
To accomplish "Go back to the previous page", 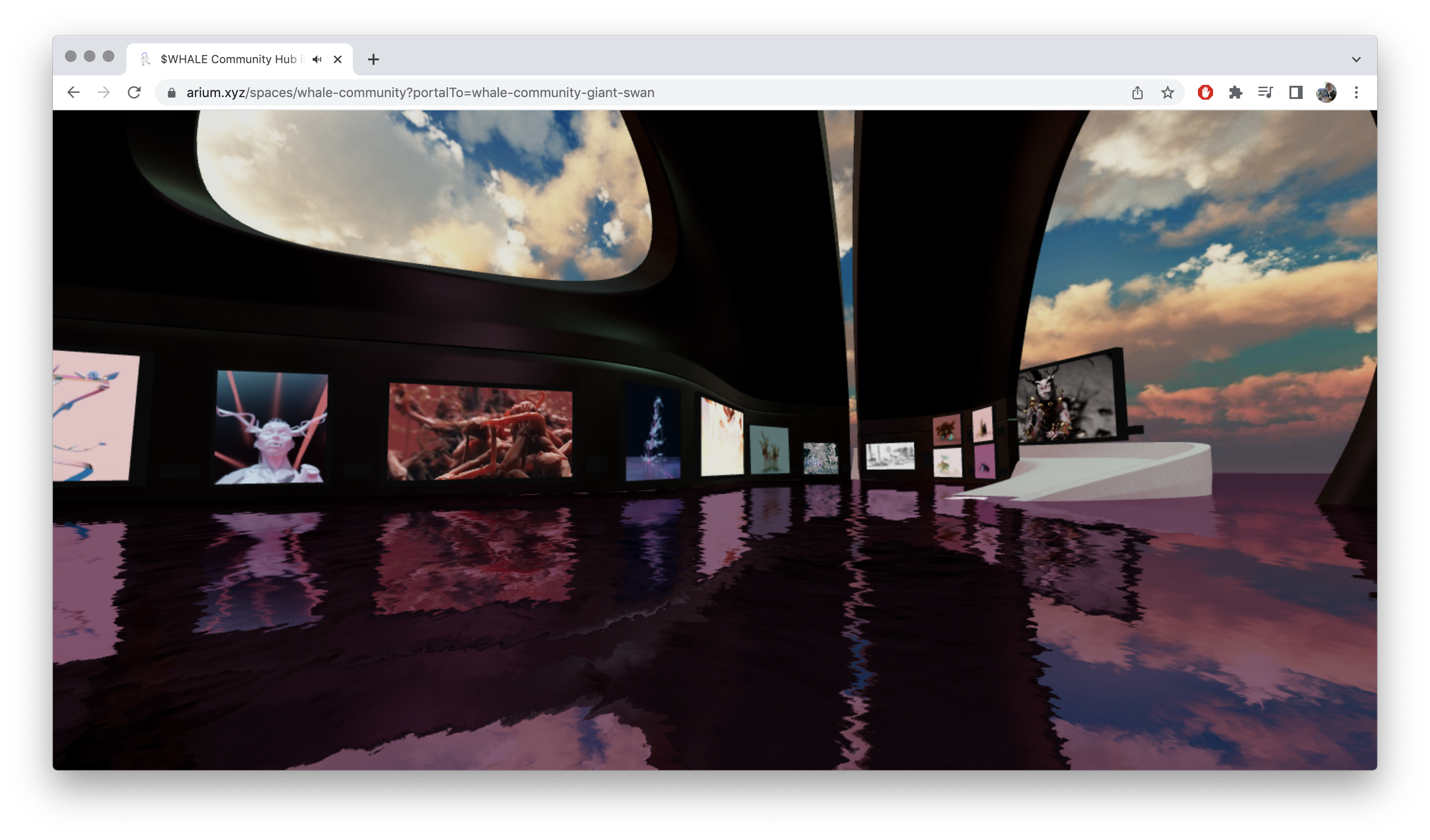I will tap(73, 92).
